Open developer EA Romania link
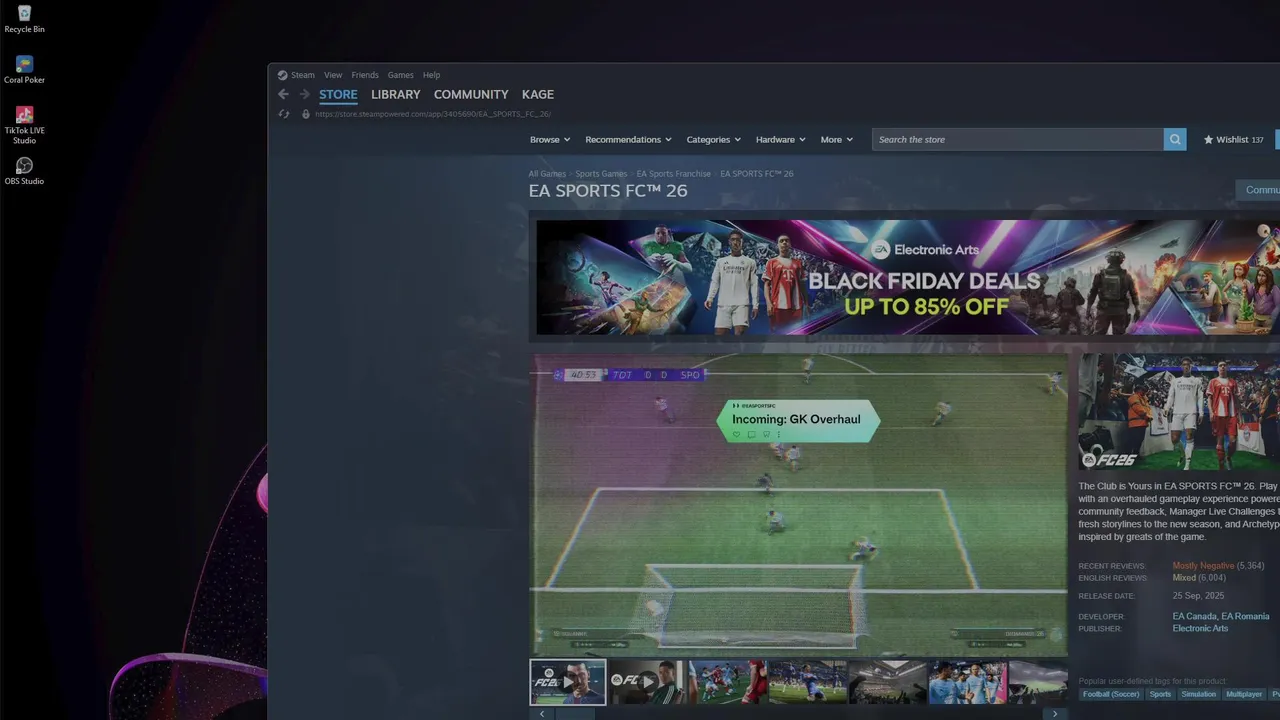1280x720 pixels. [x=1245, y=617]
